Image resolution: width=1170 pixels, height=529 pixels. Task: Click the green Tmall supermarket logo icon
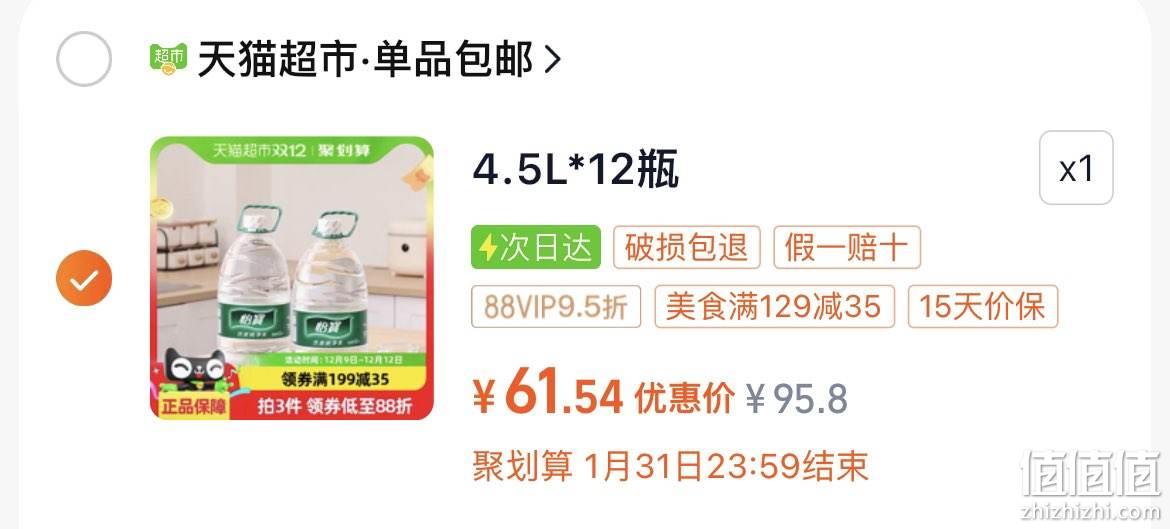168,60
